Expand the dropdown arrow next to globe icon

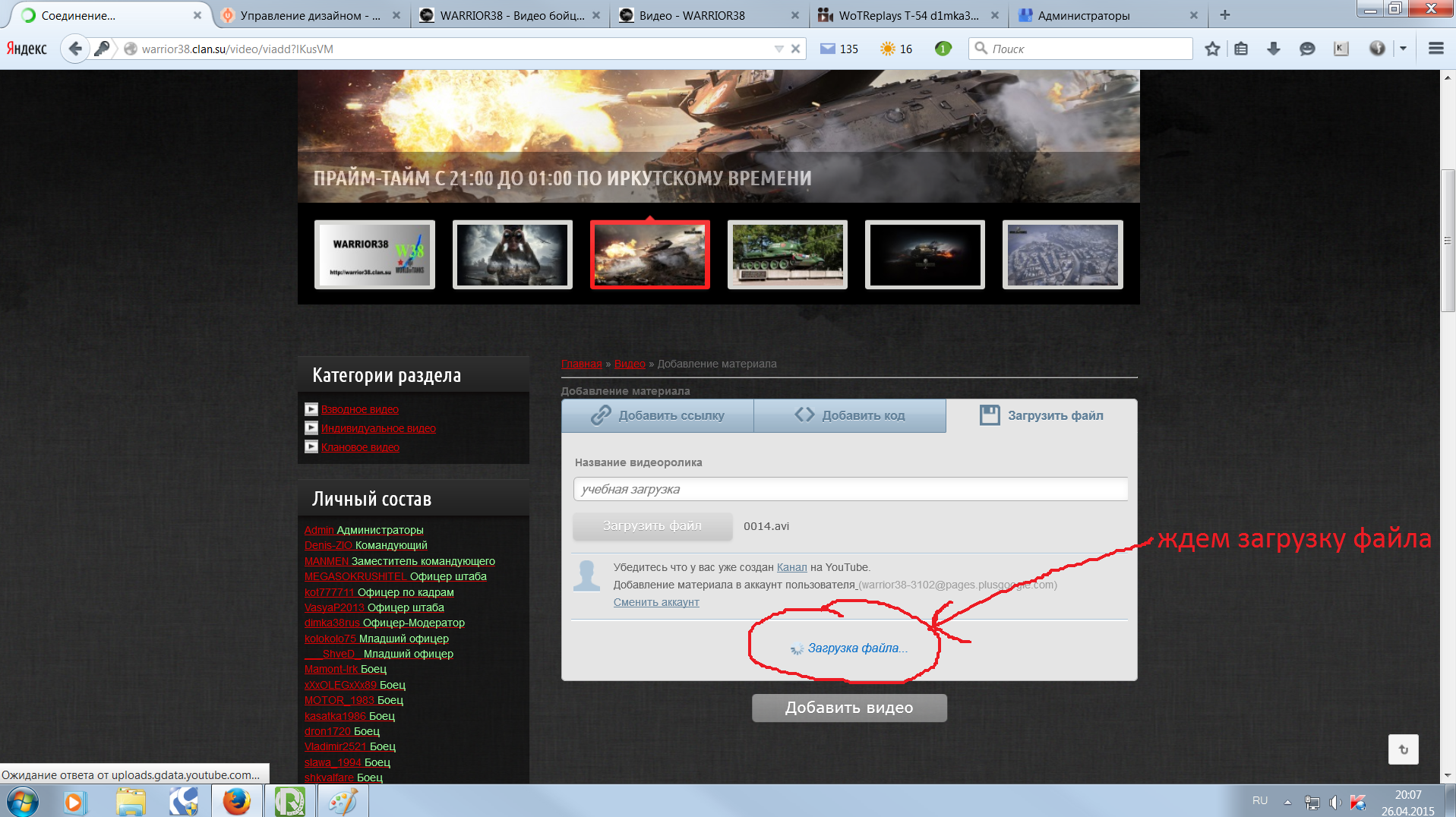pyautogui.click(x=1403, y=49)
